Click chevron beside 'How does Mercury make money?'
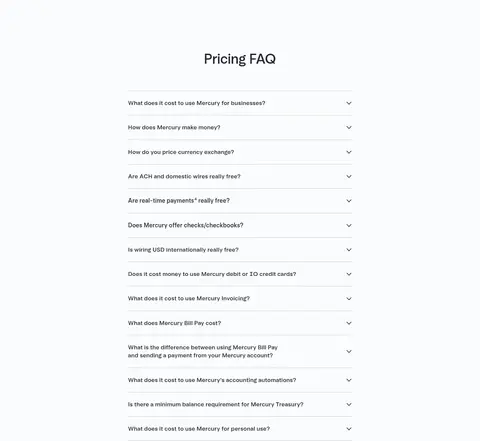Screen dimensions: 480x441 [349, 127]
